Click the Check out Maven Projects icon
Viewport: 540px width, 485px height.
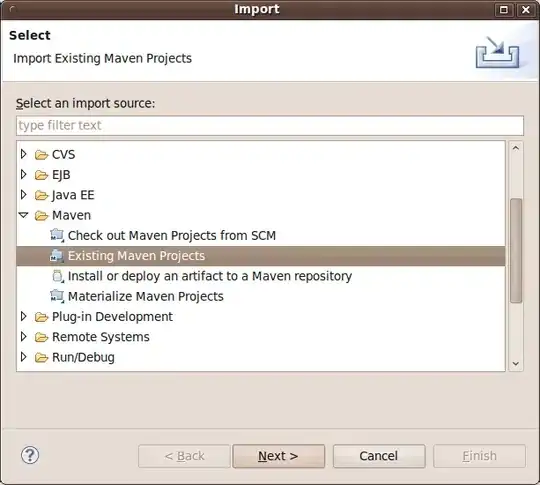pos(57,236)
